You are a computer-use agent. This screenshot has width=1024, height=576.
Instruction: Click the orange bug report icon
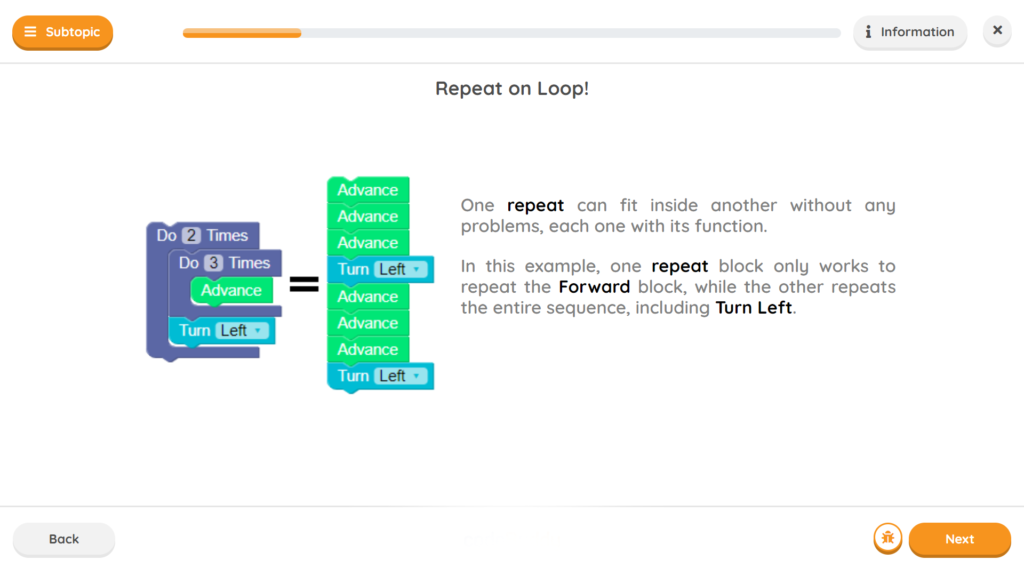[x=887, y=538]
